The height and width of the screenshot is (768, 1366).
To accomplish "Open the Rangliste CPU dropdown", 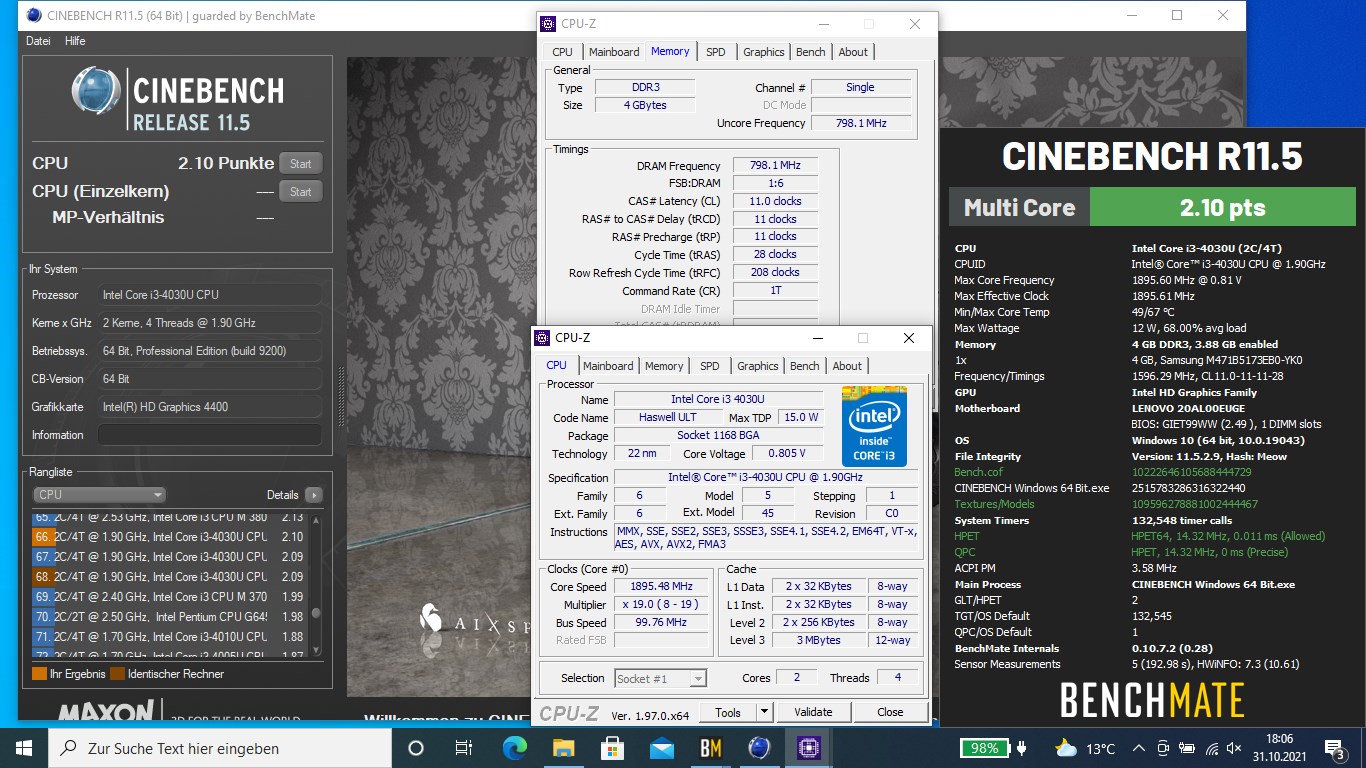I will coord(99,494).
